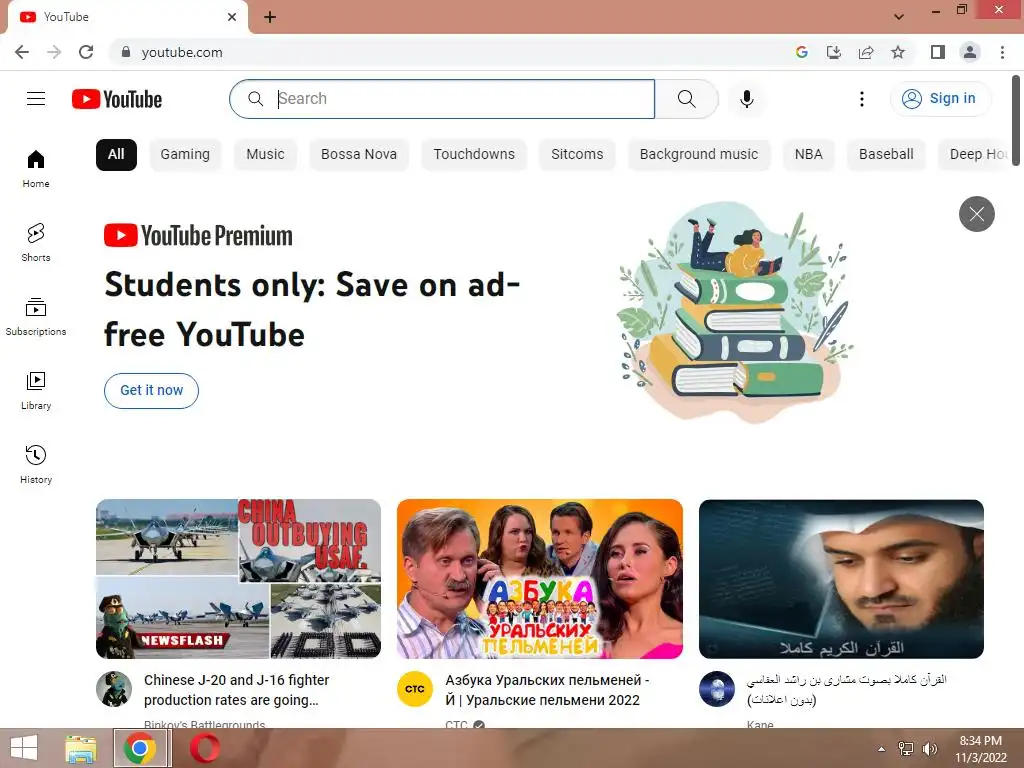This screenshot has height=768, width=1024.
Task: Click the Binkov's Battlegrounds channel avatar
Action: [114, 689]
